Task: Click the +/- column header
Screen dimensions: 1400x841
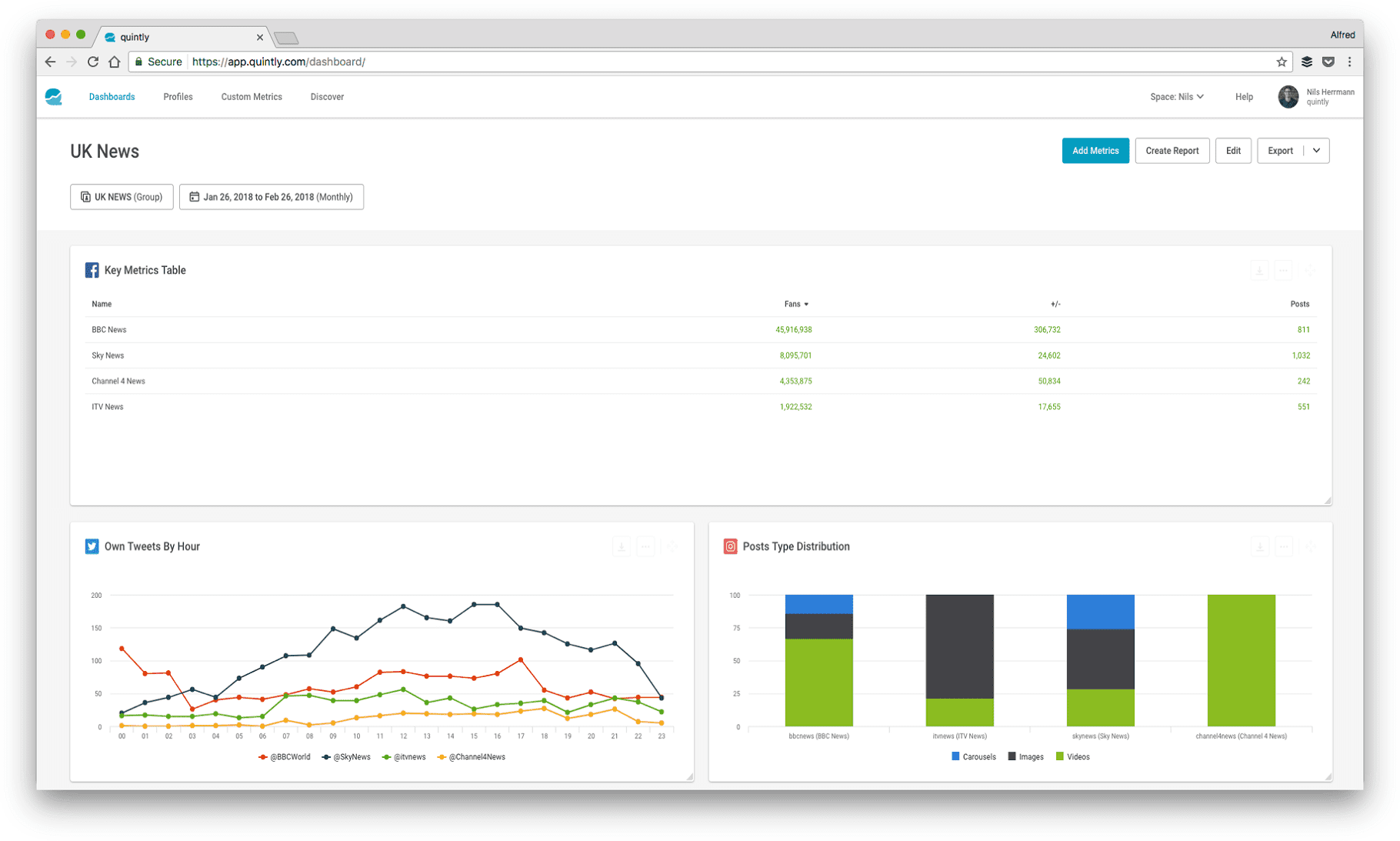Action: 1055,304
